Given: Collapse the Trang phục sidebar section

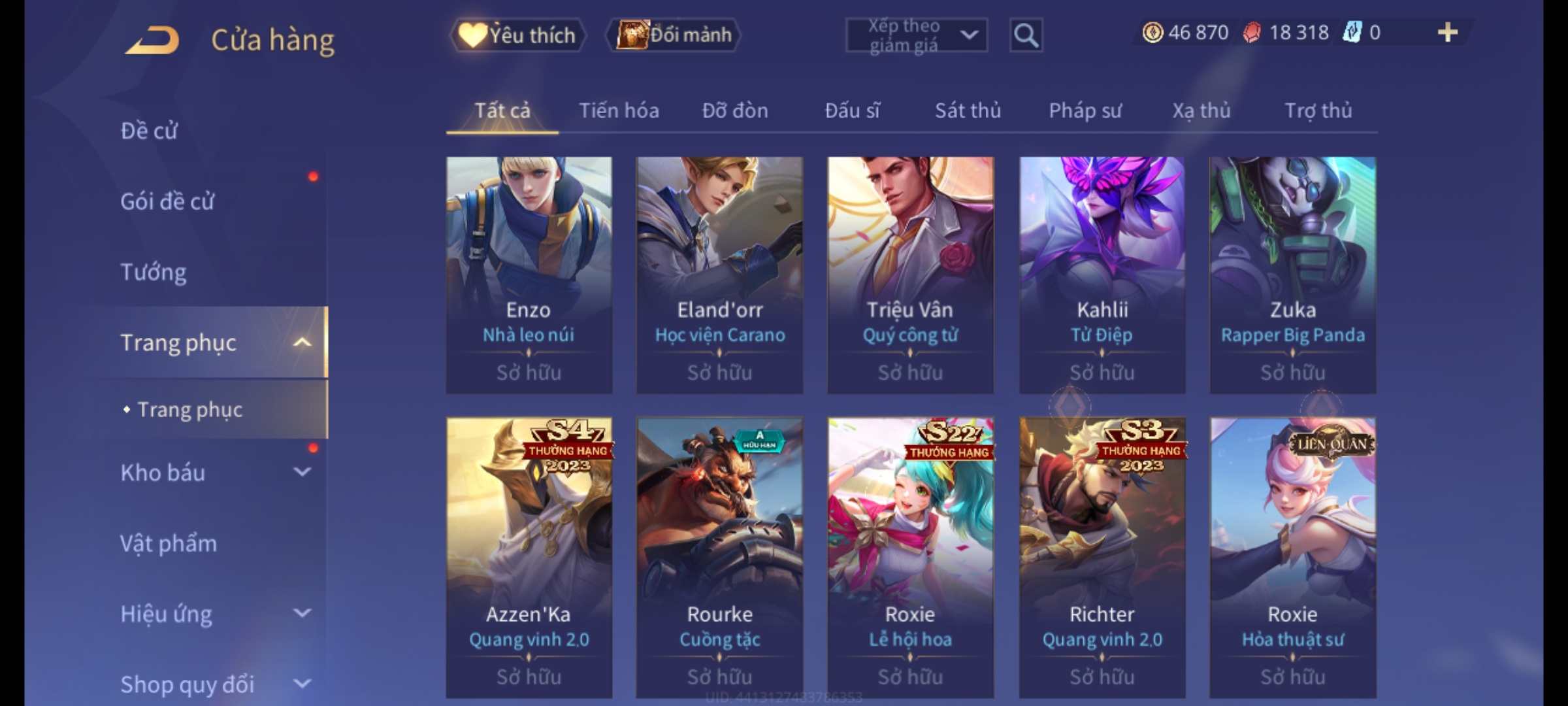Looking at the screenshot, I should [302, 343].
